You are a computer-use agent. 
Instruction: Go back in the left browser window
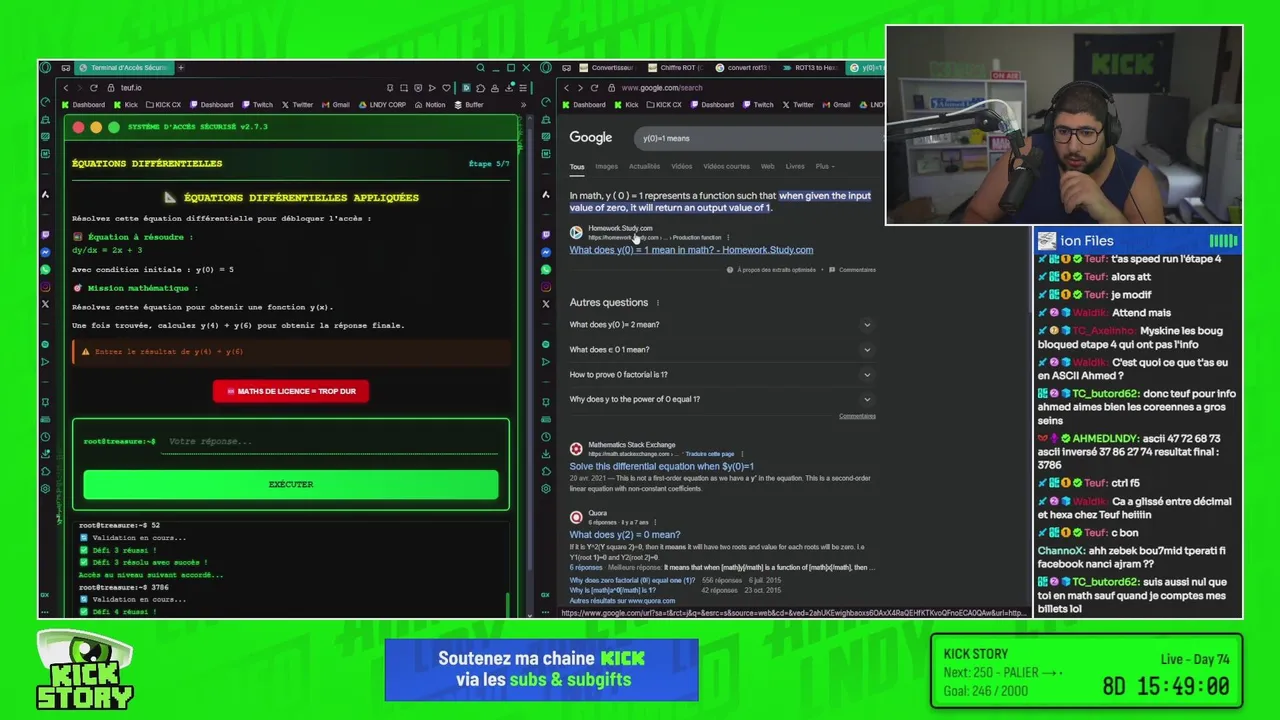pyautogui.click(x=66, y=88)
